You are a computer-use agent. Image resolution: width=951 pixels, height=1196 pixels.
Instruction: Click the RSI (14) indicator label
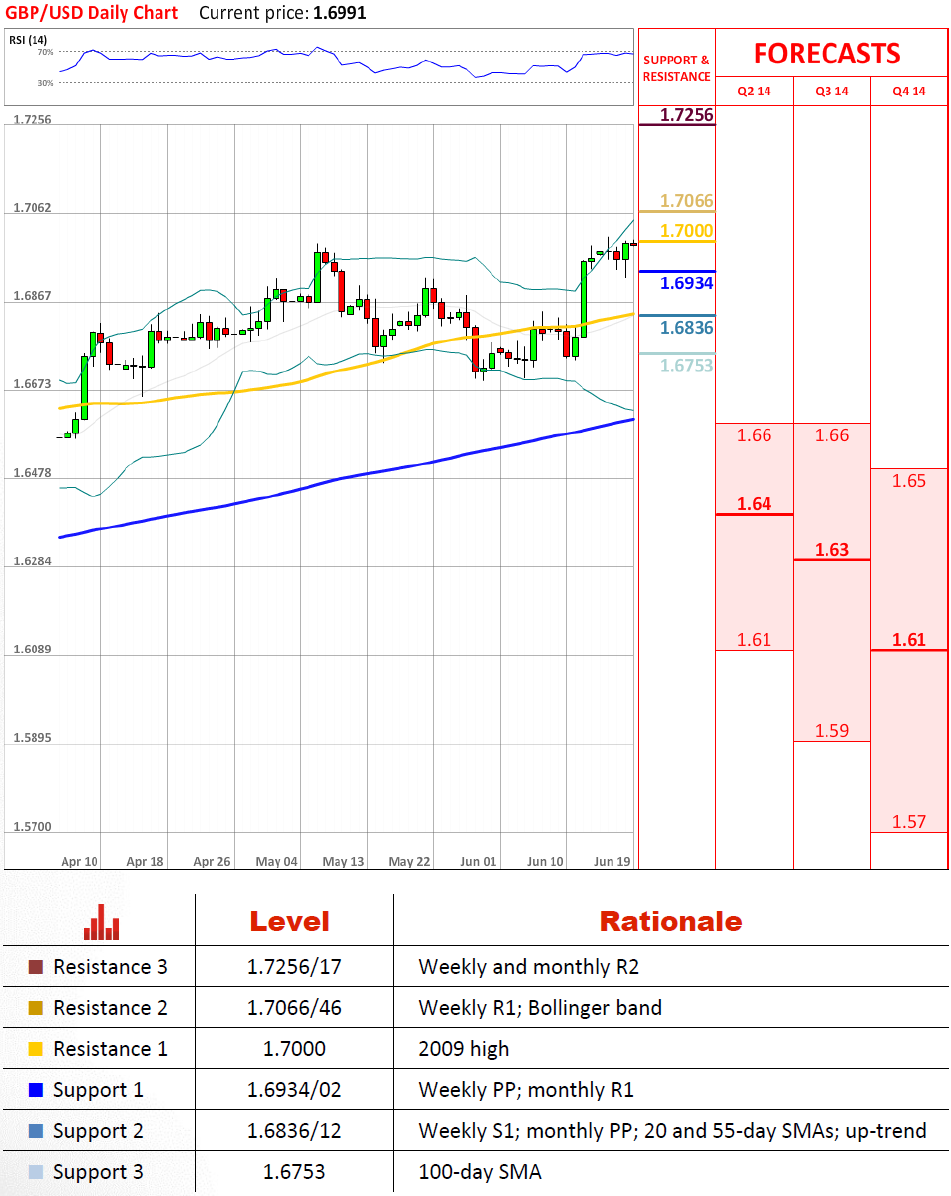[x=27, y=40]
